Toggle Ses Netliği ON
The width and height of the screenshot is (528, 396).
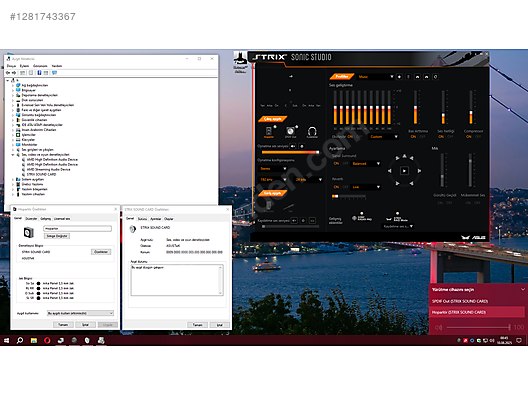coord(441,137)
